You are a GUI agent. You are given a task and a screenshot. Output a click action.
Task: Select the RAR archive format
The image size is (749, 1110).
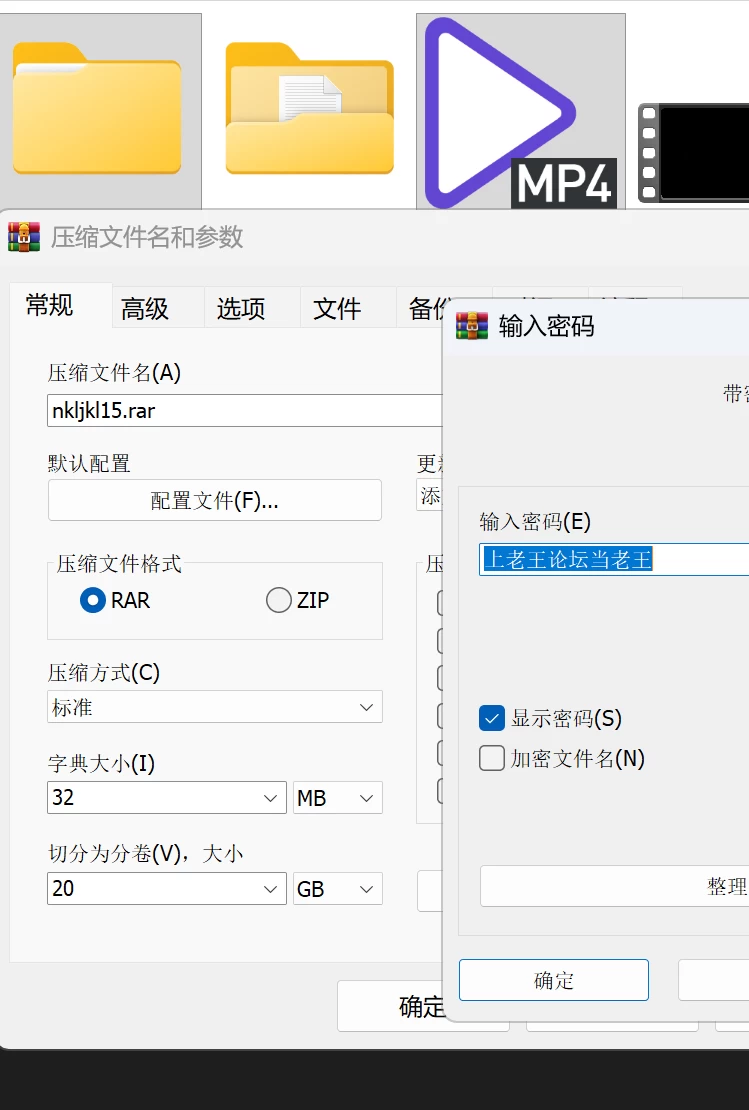click(115, 600)
